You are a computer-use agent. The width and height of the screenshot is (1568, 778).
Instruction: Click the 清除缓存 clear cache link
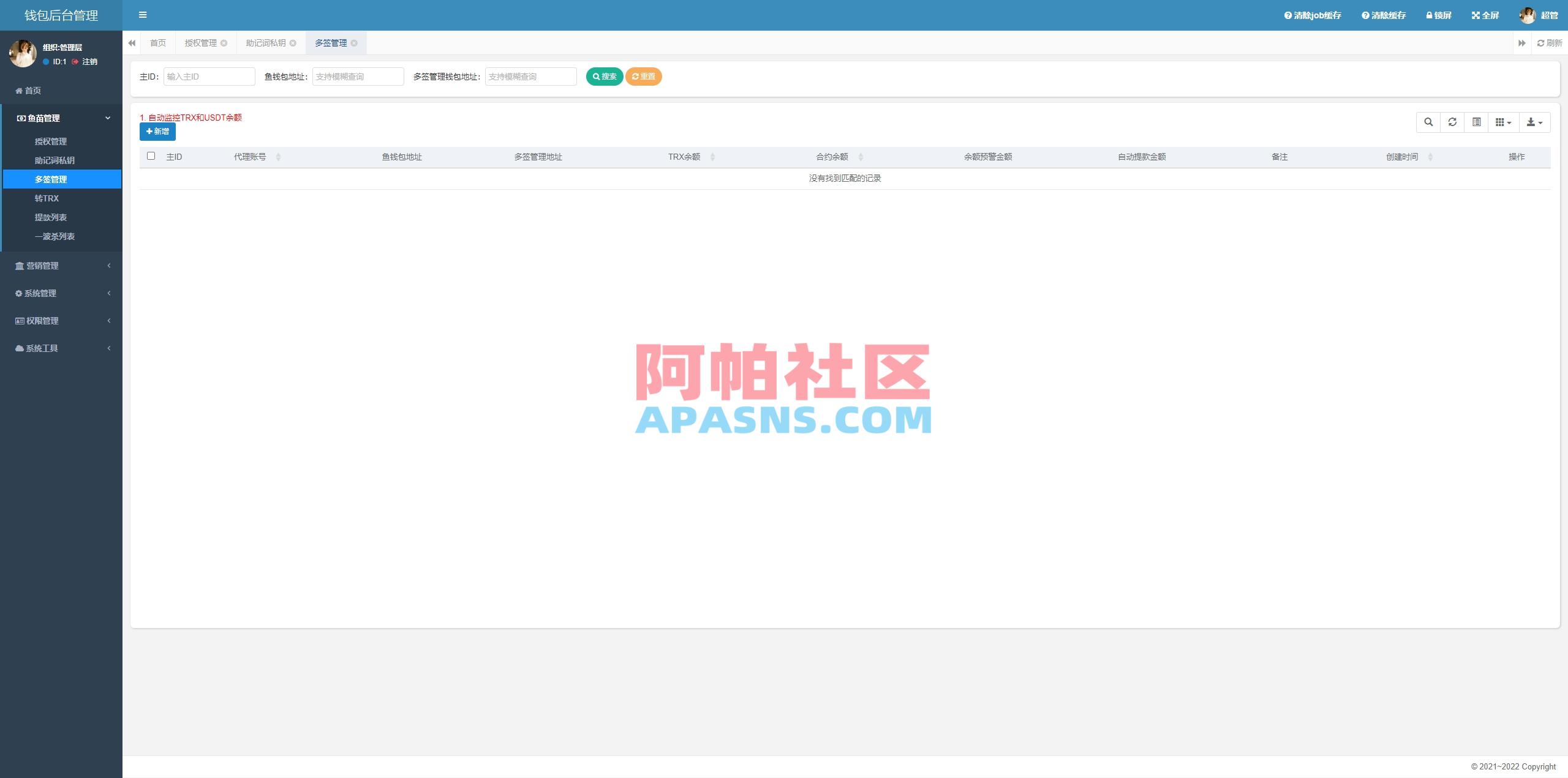pos(1384,15)
